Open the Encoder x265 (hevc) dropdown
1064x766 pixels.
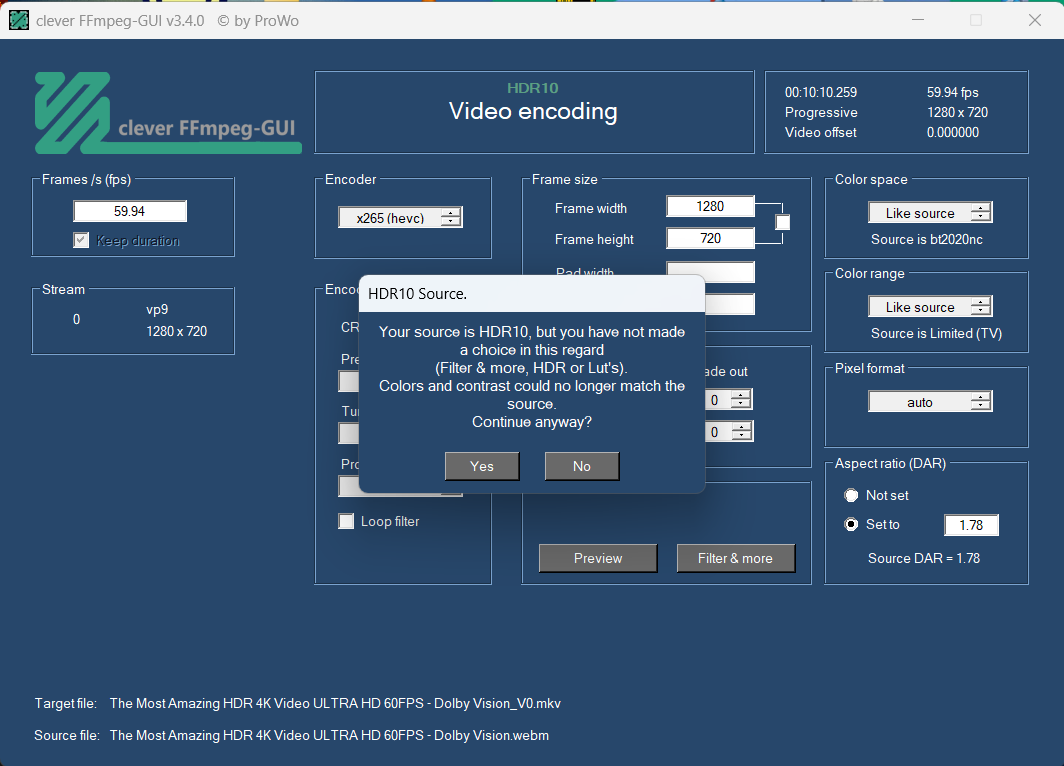(400, 218)
